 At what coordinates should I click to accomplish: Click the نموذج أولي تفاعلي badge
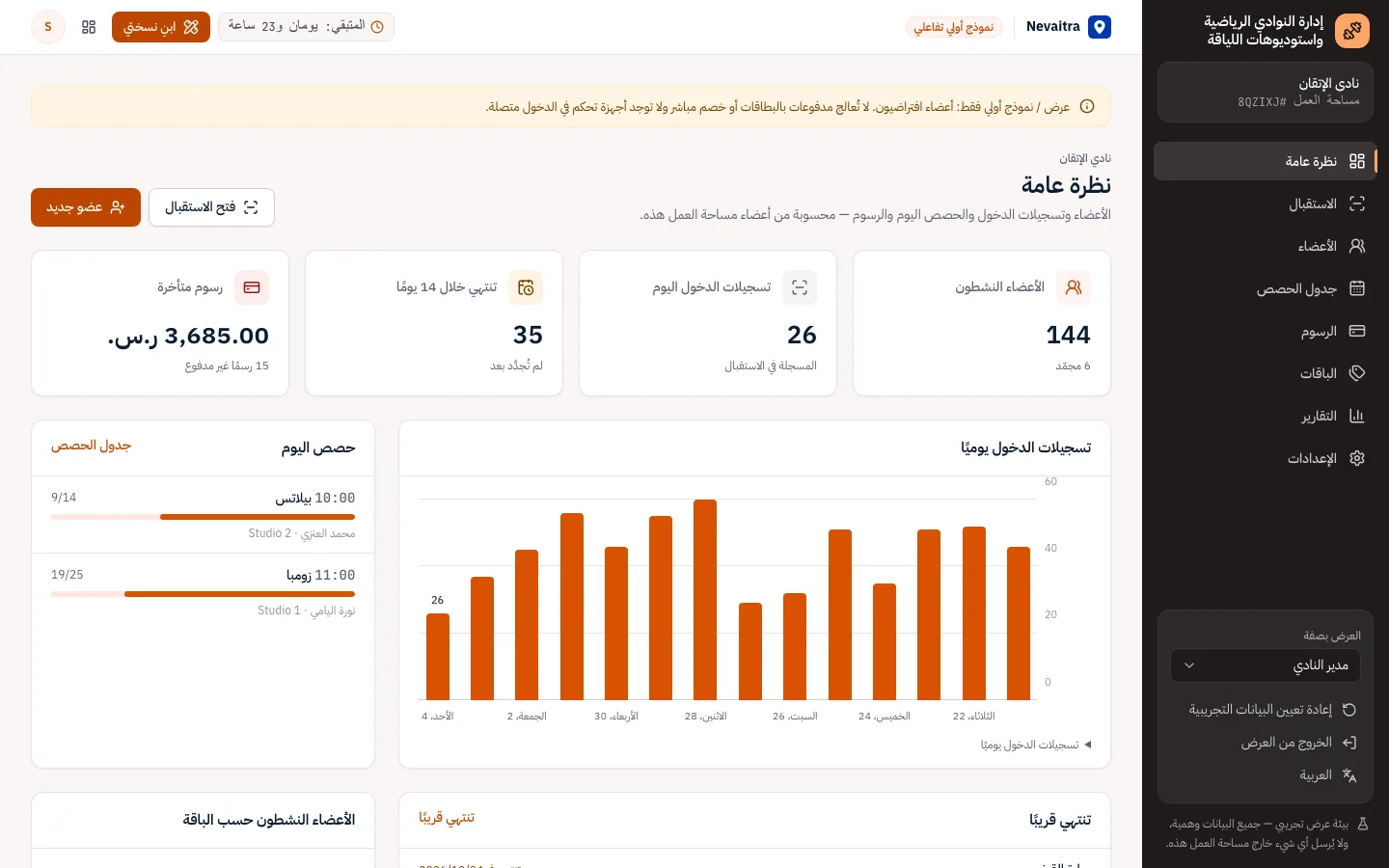[x=954, y=27]
